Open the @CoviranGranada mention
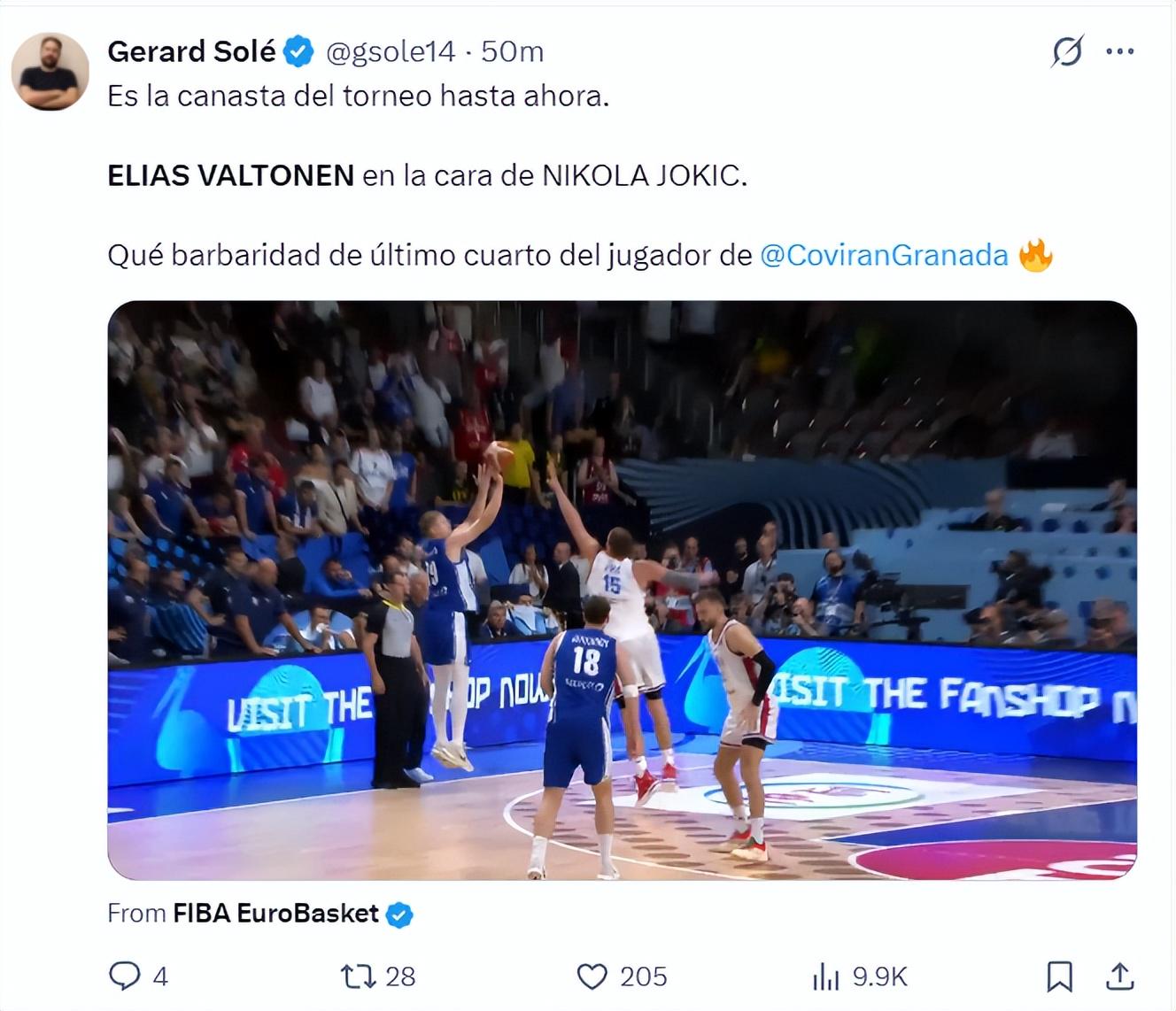Image resolution: width=1176 pixels, height=1011 pixels. click(x=884, y=255)
